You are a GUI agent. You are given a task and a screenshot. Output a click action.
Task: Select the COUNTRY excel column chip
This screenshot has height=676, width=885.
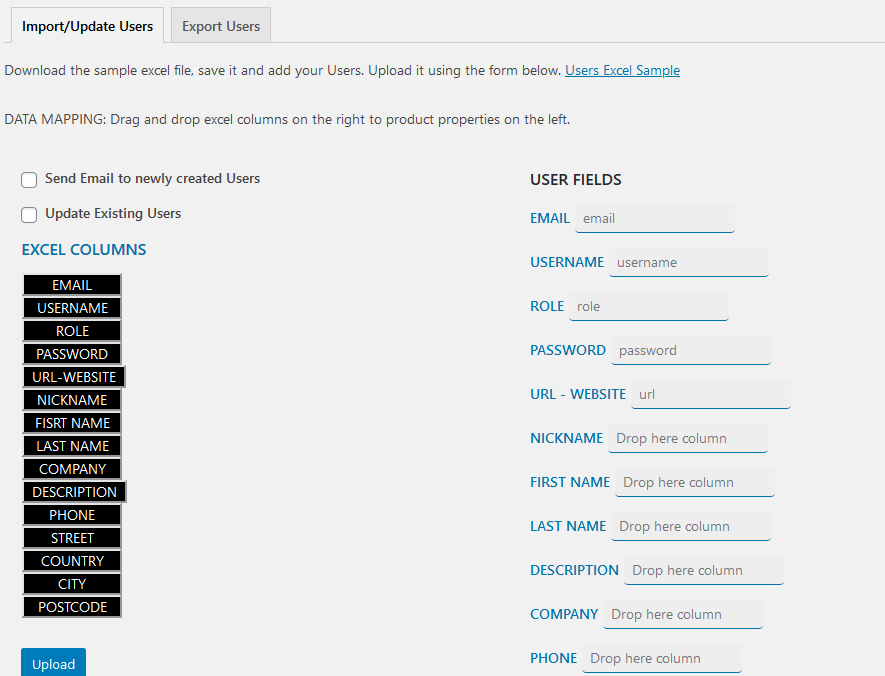[x=71, y=560]
